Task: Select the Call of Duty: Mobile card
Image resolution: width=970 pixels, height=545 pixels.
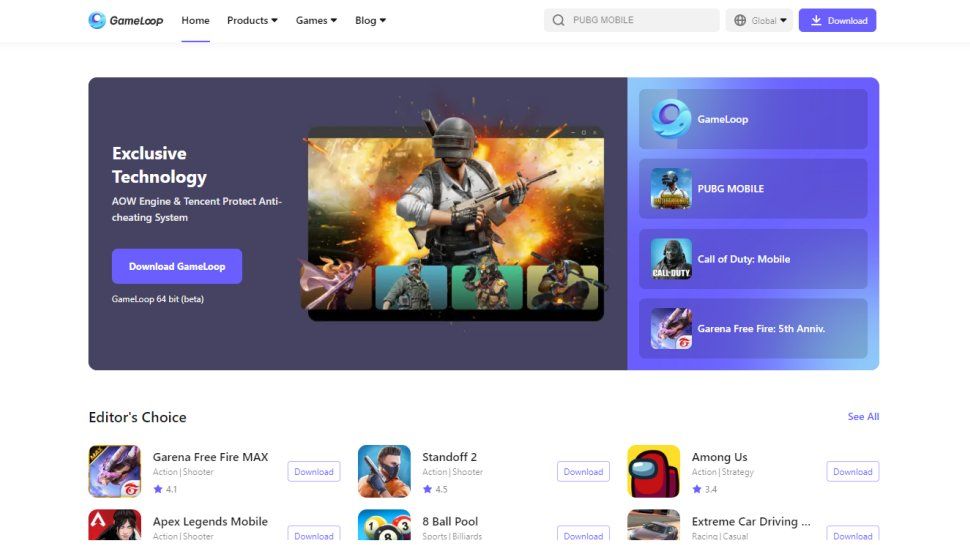Action: pos(753,259)
